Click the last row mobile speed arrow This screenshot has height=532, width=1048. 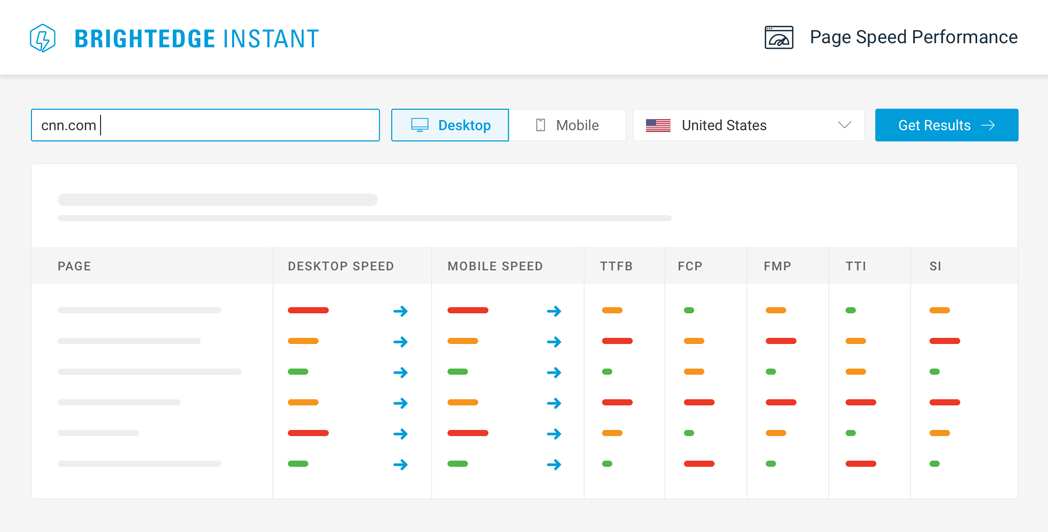[x=553, y=465]
